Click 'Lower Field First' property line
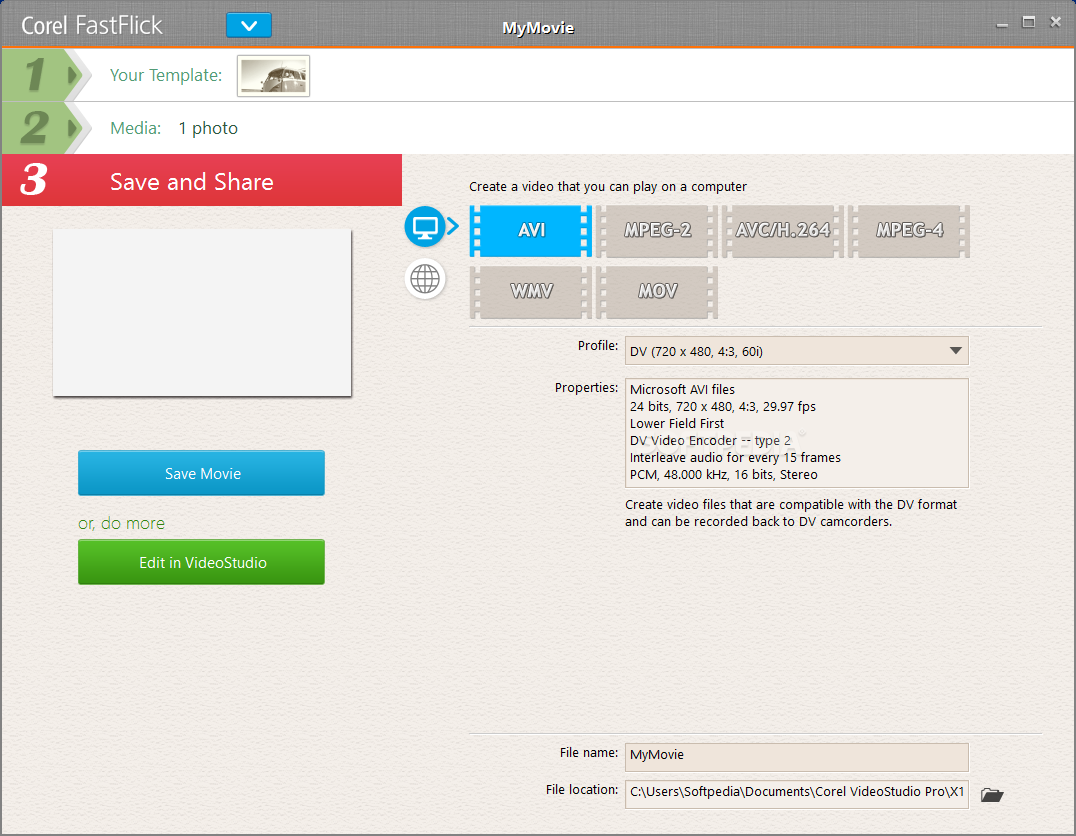 (677, 423)
